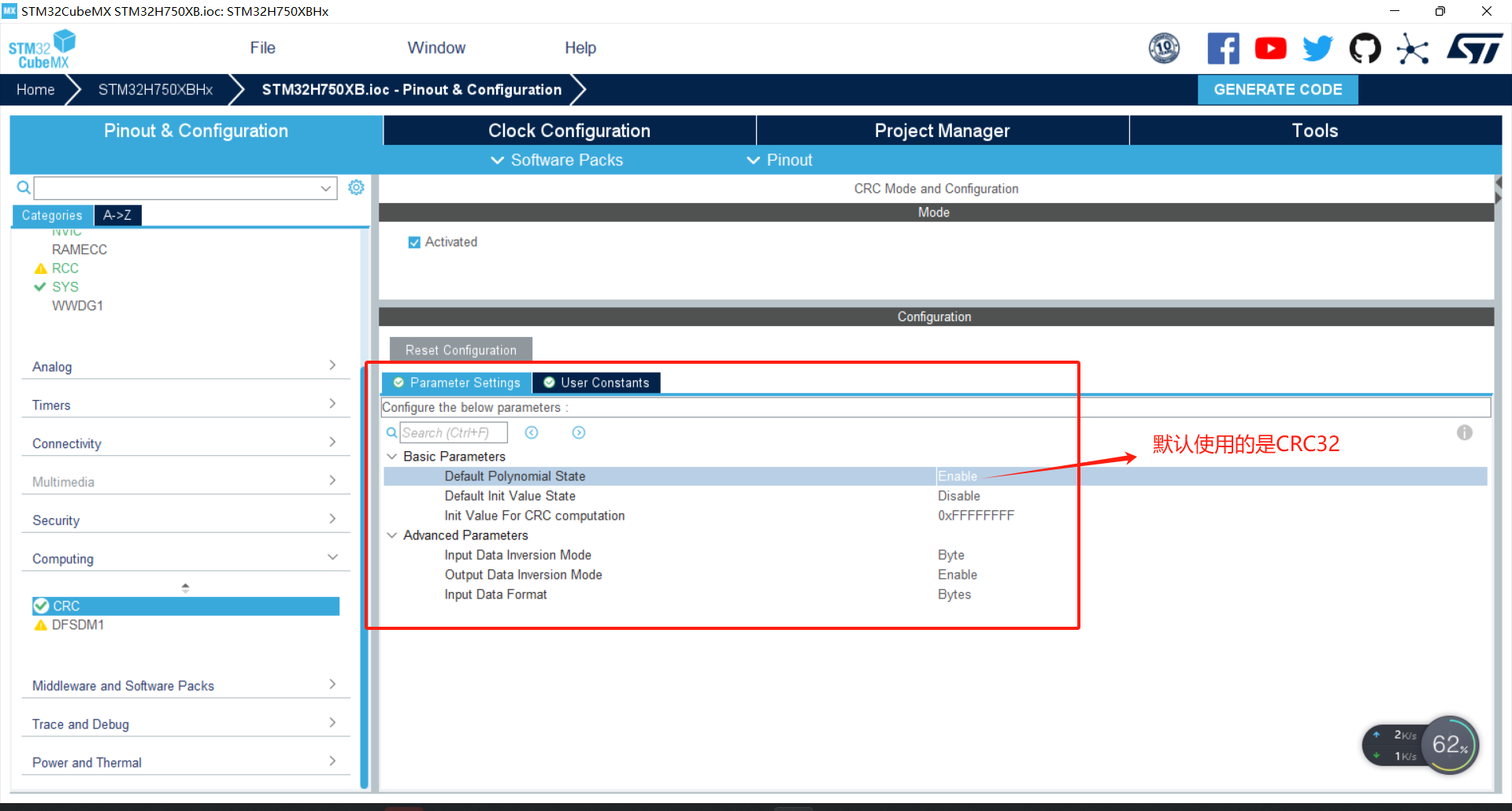Image resolution: width=1512 pixels, height=811 pixels.
Task: Open the Twitter bird icon
Action: coord(1317,49)
